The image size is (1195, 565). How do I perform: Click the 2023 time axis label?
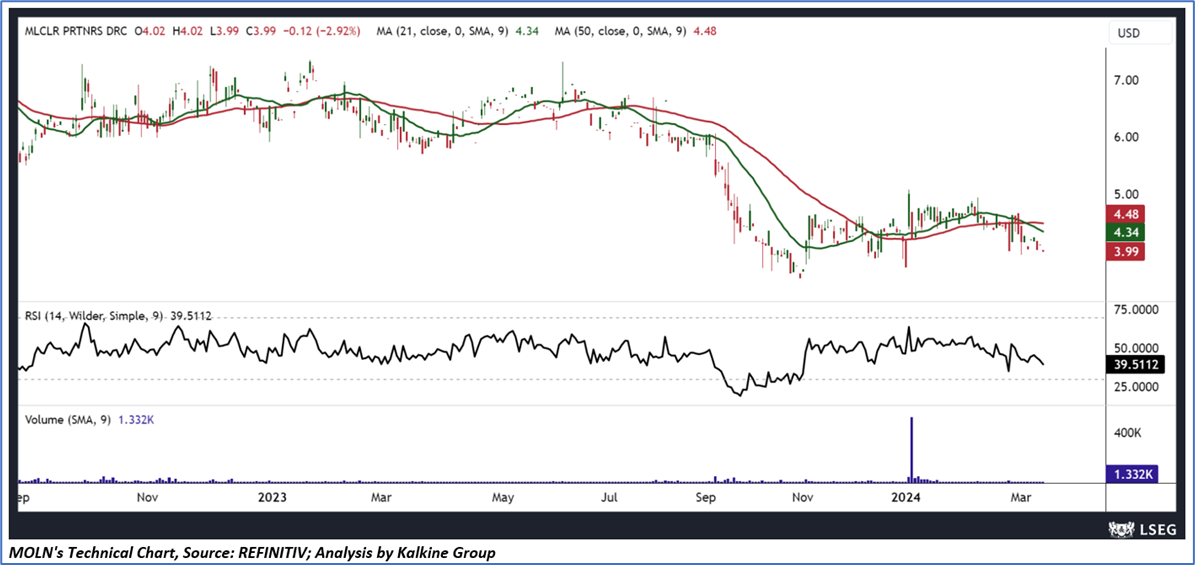(272, 498)
